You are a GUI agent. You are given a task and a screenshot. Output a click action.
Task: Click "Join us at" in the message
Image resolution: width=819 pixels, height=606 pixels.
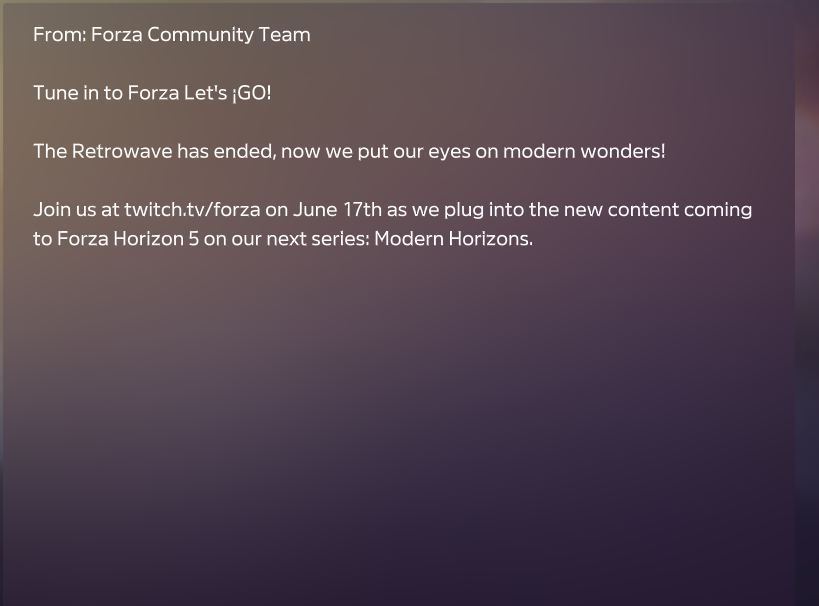click(76, 210)
